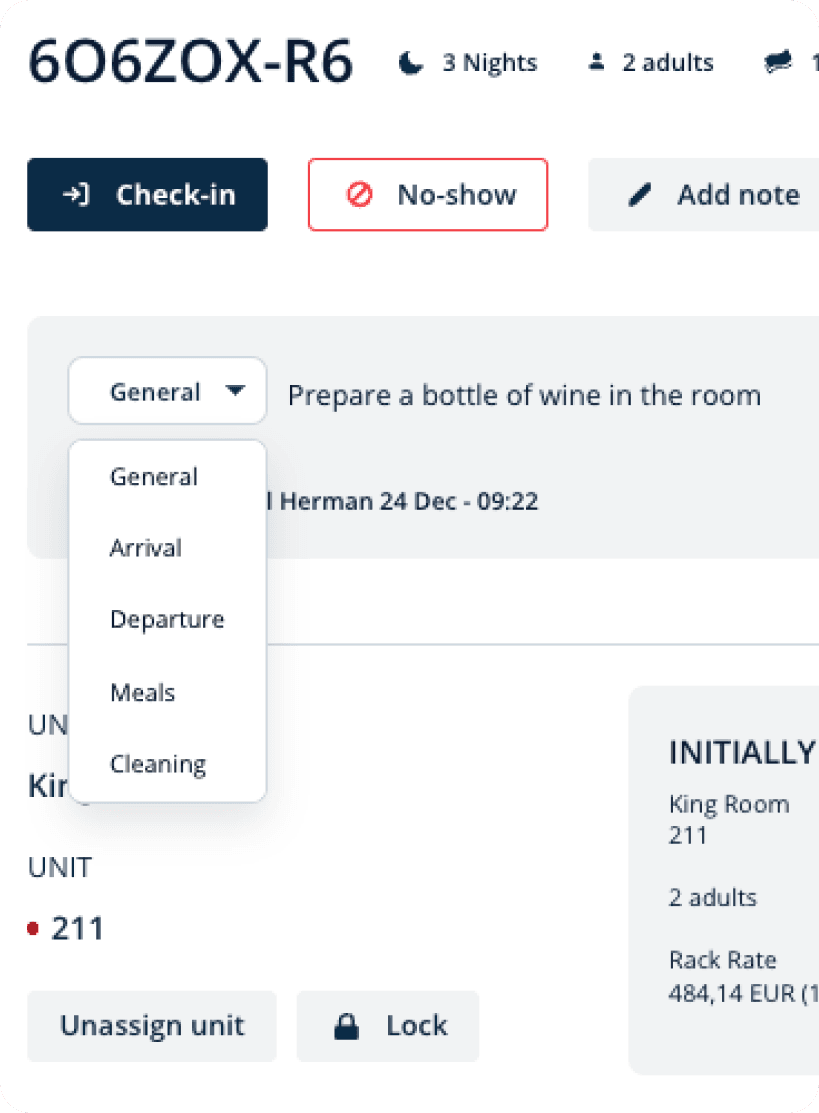Viewport: 819px width, 1113px height.
Task: Click the red prohibition icon on No-show
Action: (x=359, y=194)
